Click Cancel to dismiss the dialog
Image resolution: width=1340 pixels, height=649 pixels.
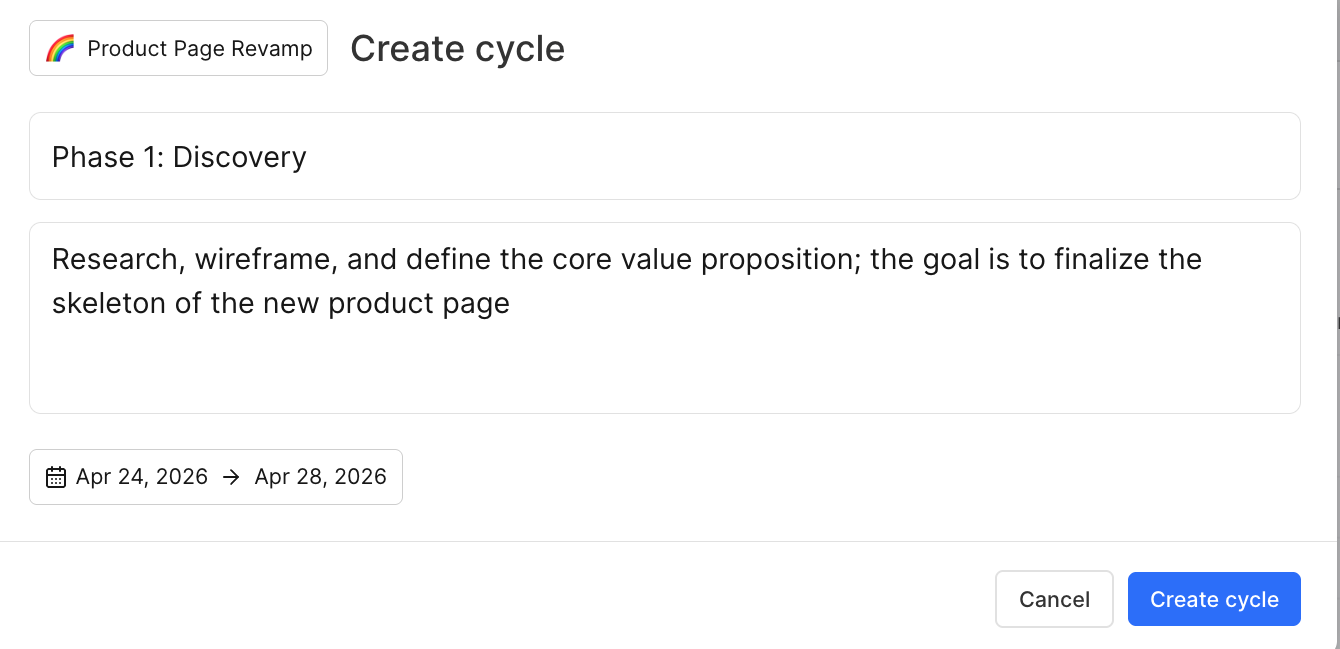[x=1054, y=598]
